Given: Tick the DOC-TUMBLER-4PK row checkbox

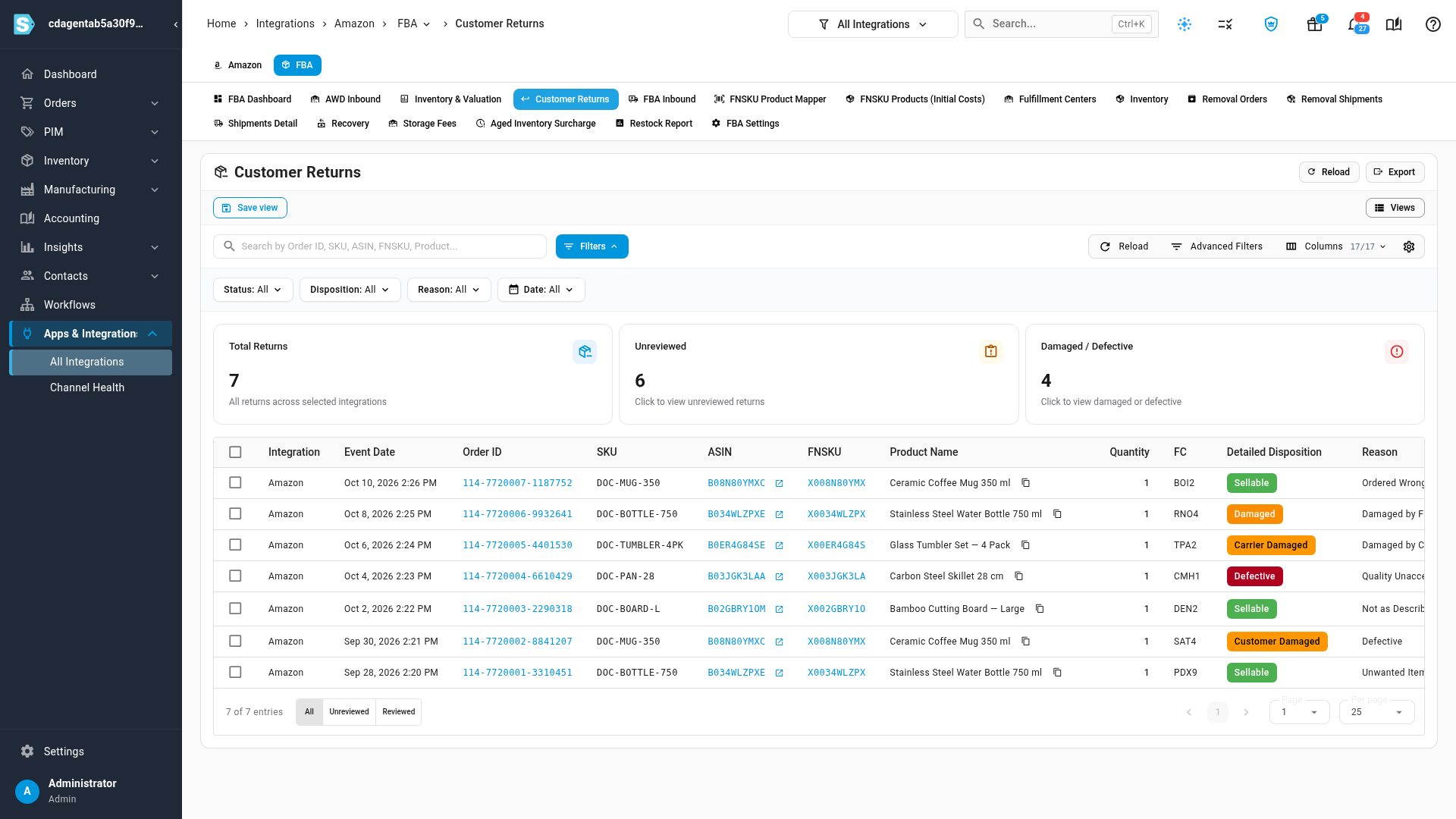Looking at the screenshot, I should pos(235,545).
